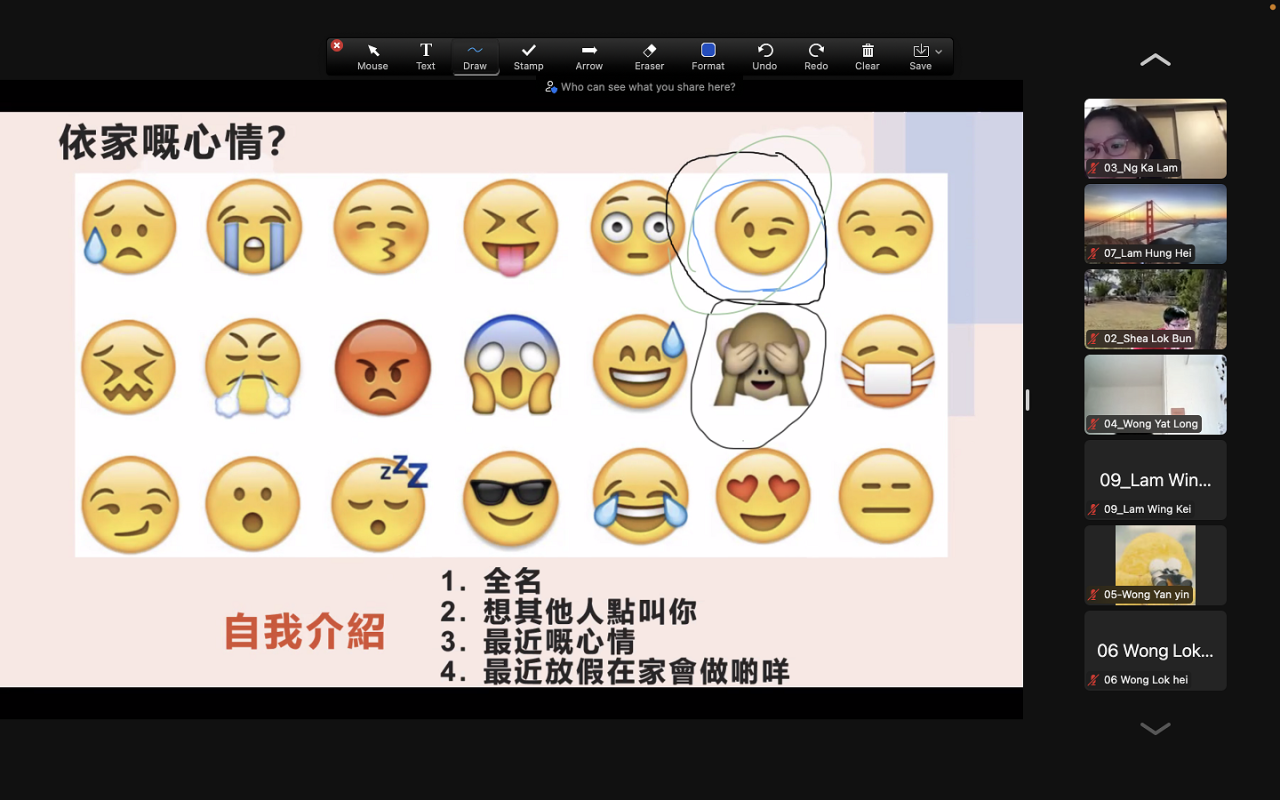Select the Mouse annotation tool
Viewport: 1280px width, 800px height.
(372, 57)
